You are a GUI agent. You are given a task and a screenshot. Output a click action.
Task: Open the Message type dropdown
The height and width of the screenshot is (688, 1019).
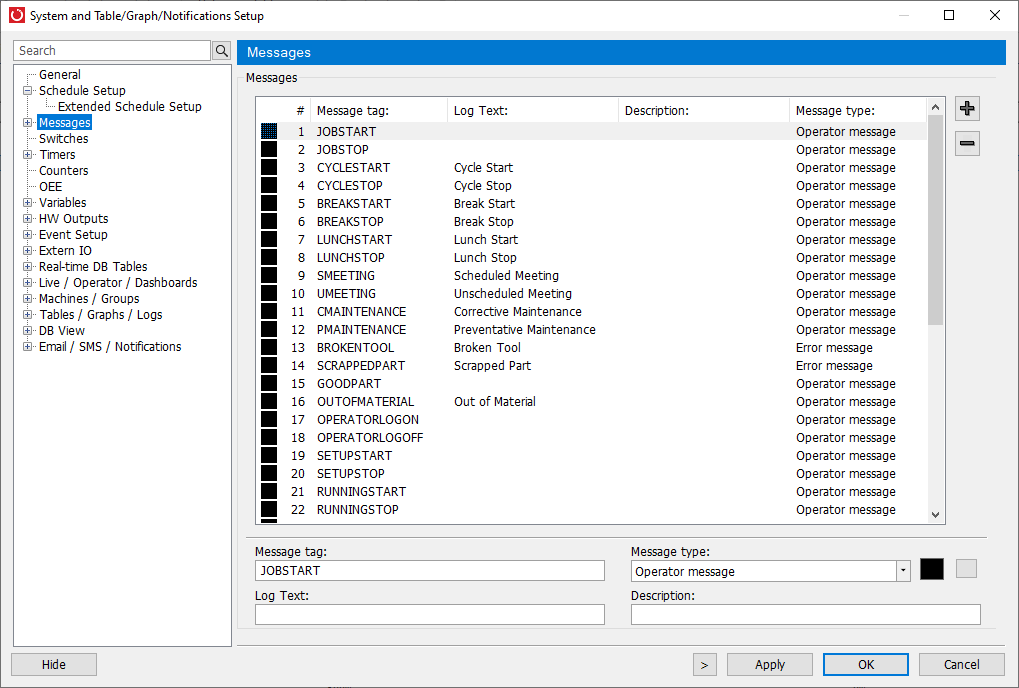click(903, 571)
